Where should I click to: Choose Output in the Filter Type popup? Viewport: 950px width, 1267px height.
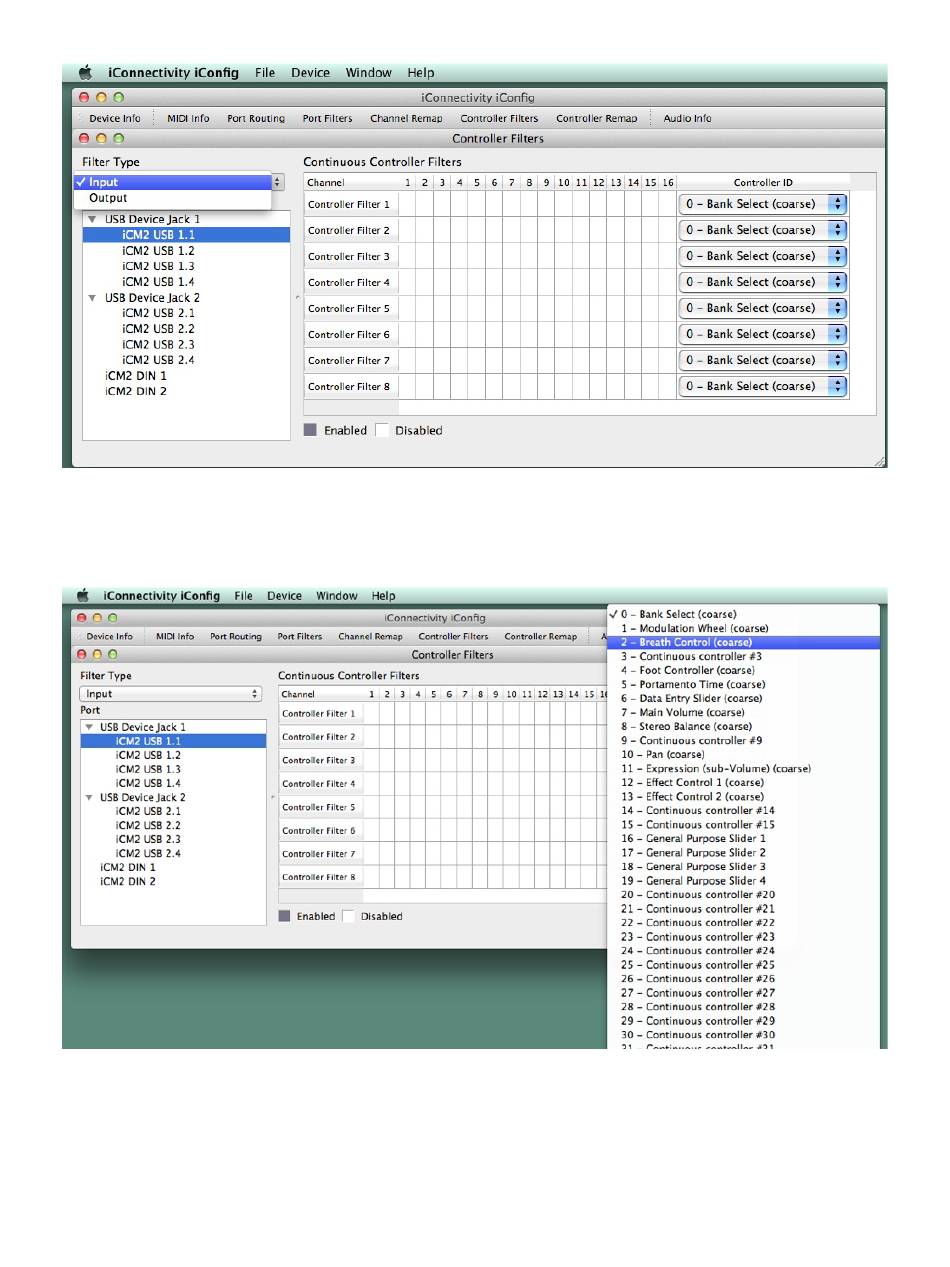coord(172,198)
